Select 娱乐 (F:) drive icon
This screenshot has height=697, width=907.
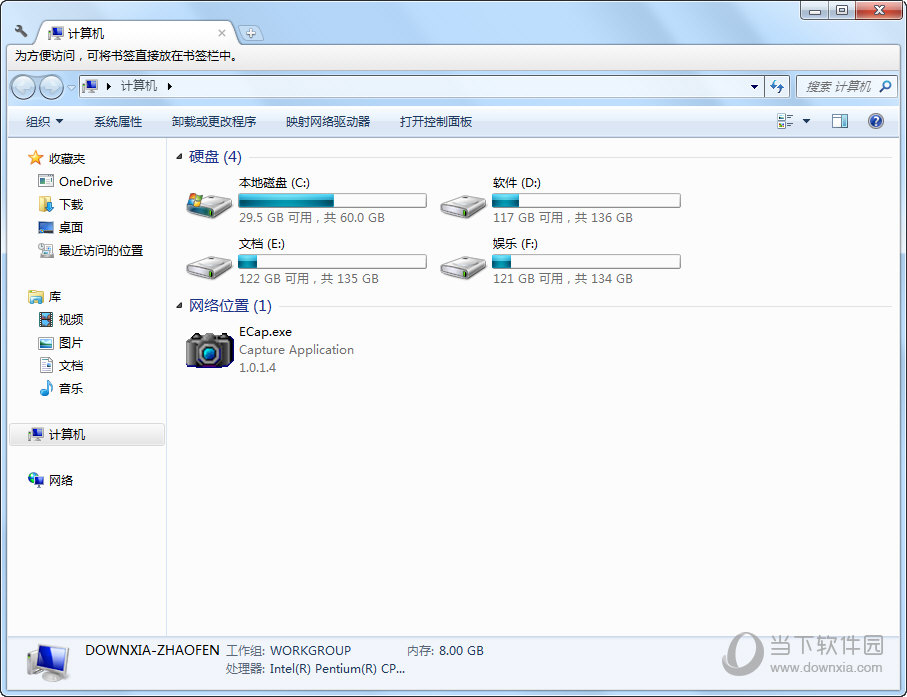point(463,267)
